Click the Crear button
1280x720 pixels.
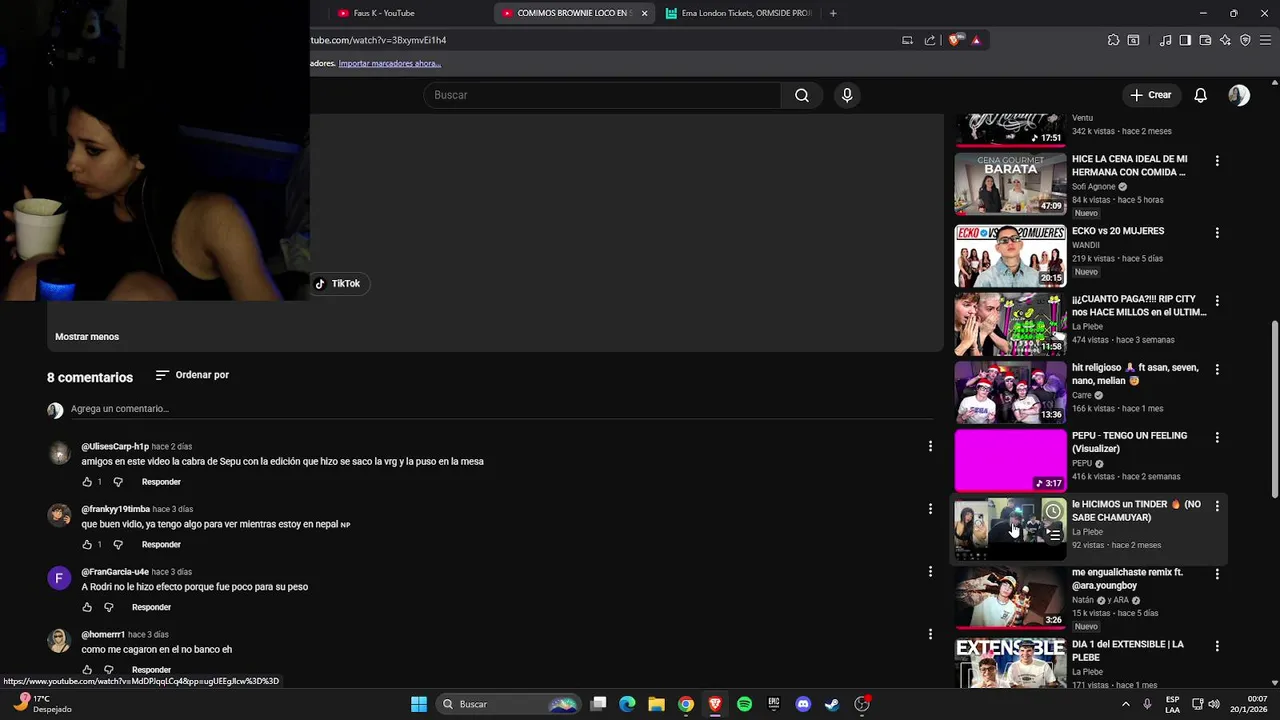1151,95
